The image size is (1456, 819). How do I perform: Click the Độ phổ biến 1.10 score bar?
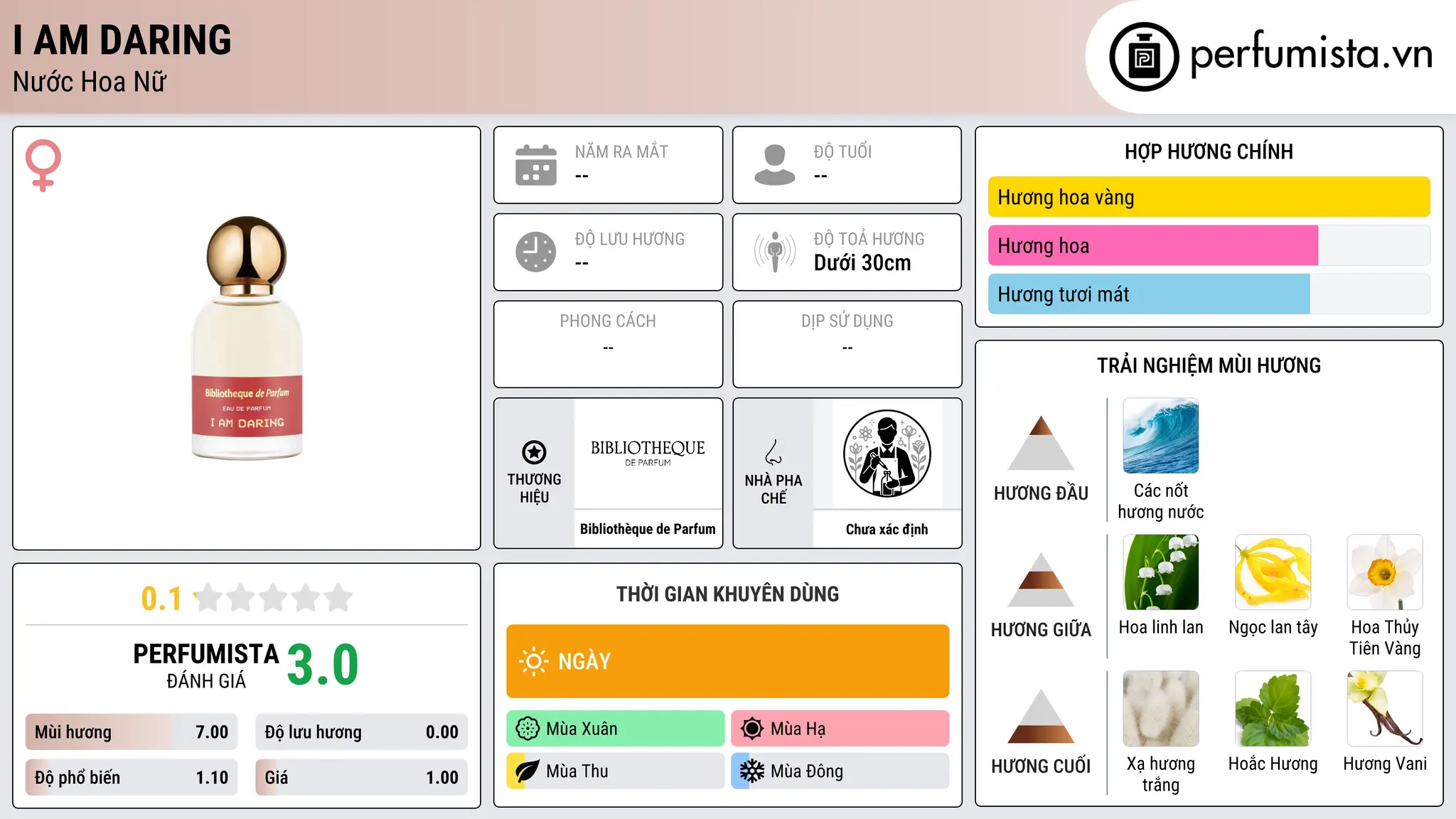[x=132, y=777]
